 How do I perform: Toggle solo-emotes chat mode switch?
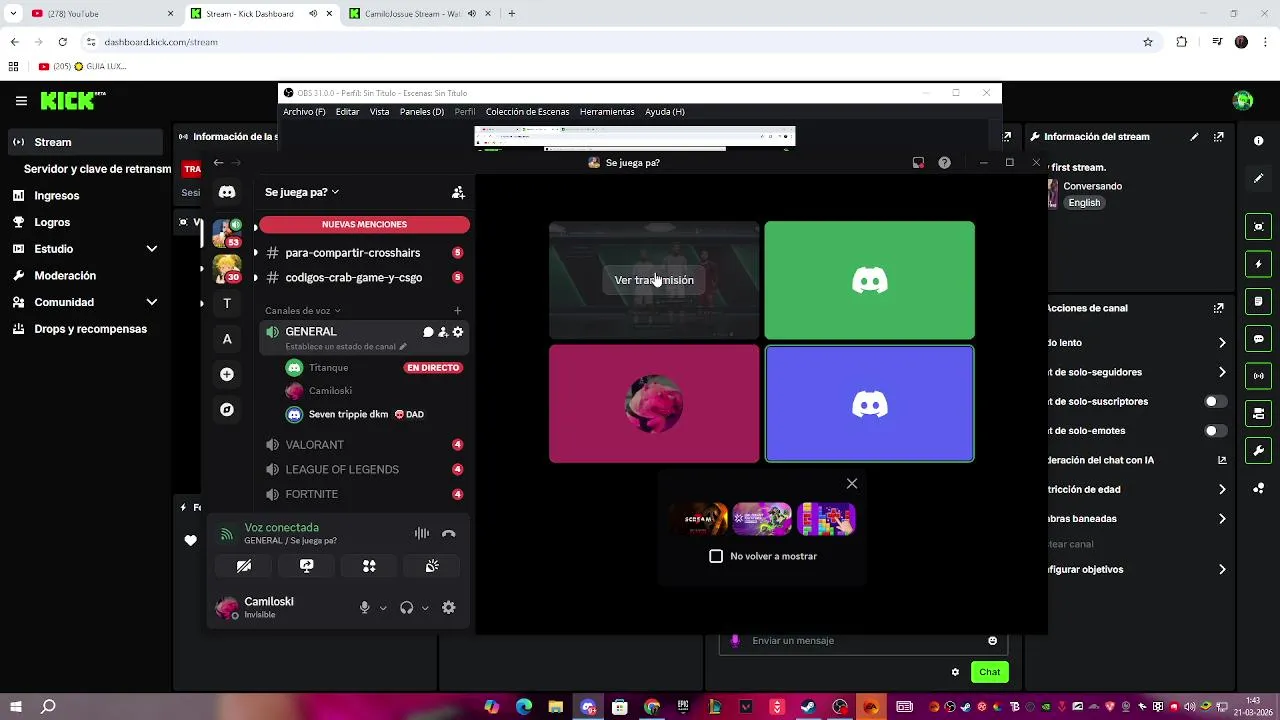point(1215,431)
